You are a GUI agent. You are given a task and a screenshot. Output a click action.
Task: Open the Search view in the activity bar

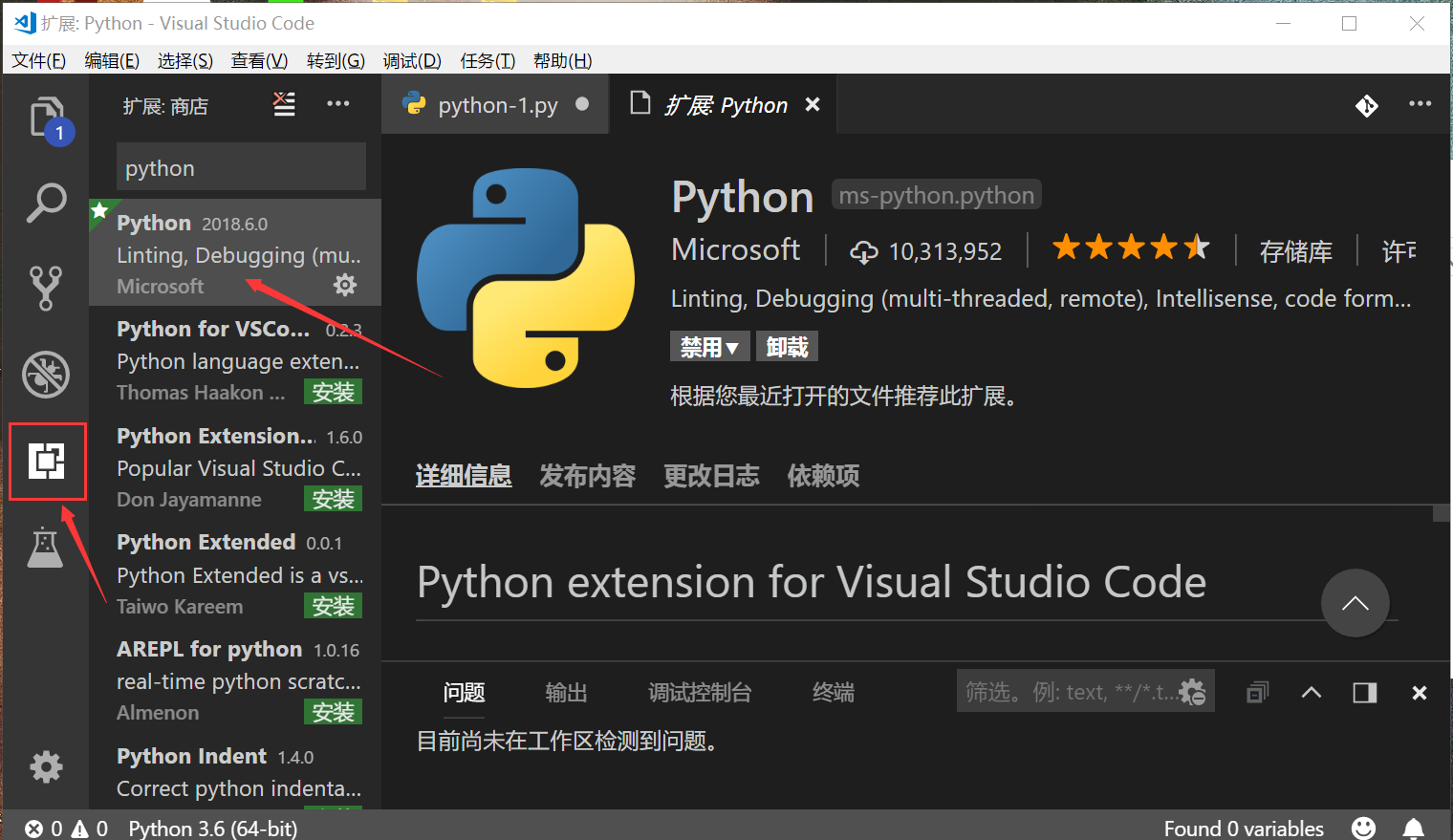[46, 203]
